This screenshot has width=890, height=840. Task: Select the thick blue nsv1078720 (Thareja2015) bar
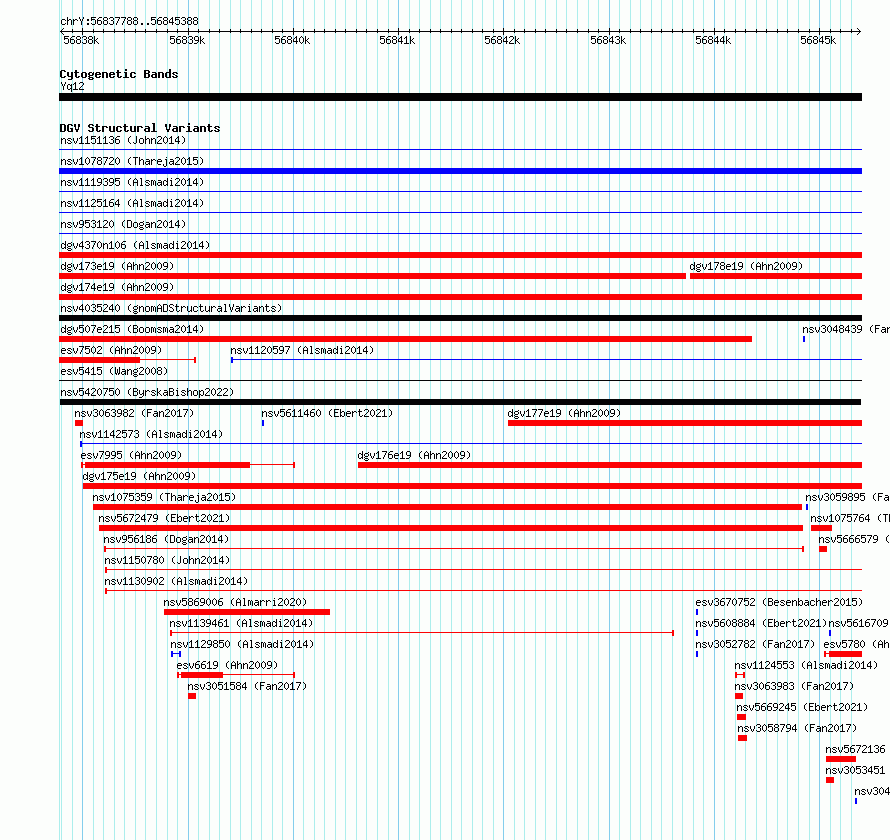coord(460,171)
